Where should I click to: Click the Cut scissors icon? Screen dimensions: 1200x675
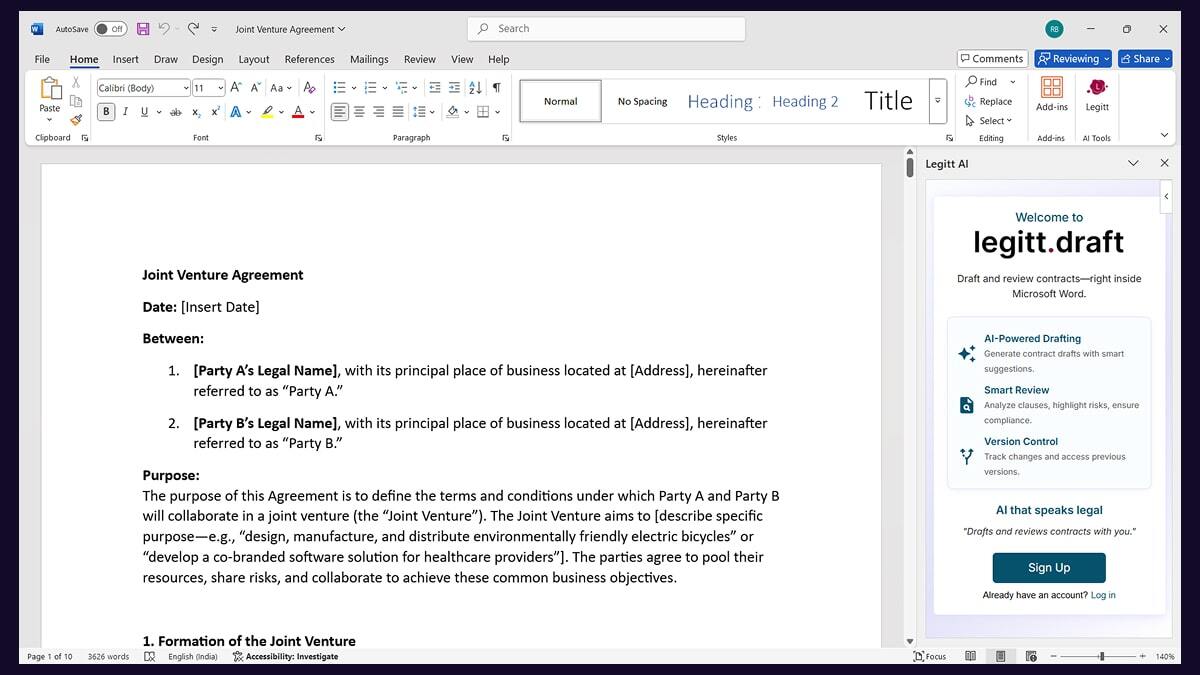[x=76, y=82]
